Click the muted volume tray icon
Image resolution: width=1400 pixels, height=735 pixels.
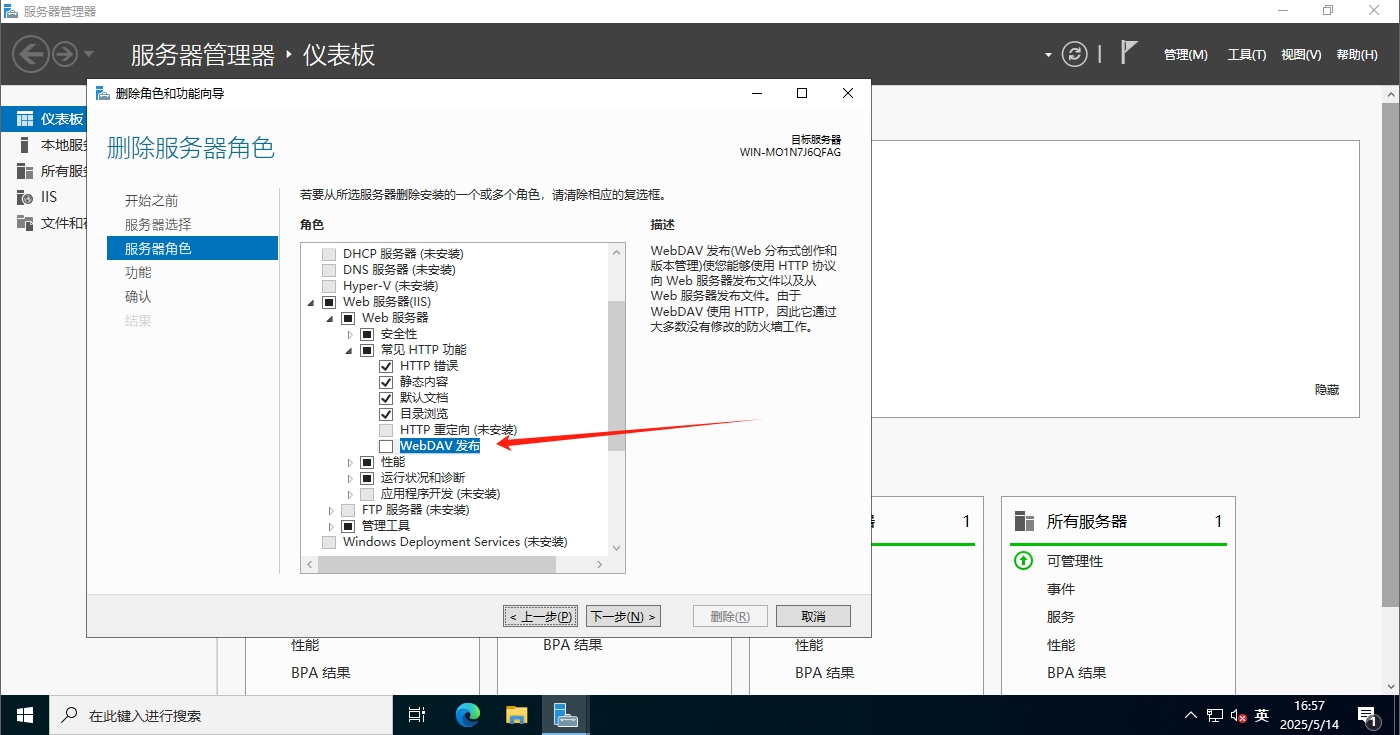(x=1238, y=716)
